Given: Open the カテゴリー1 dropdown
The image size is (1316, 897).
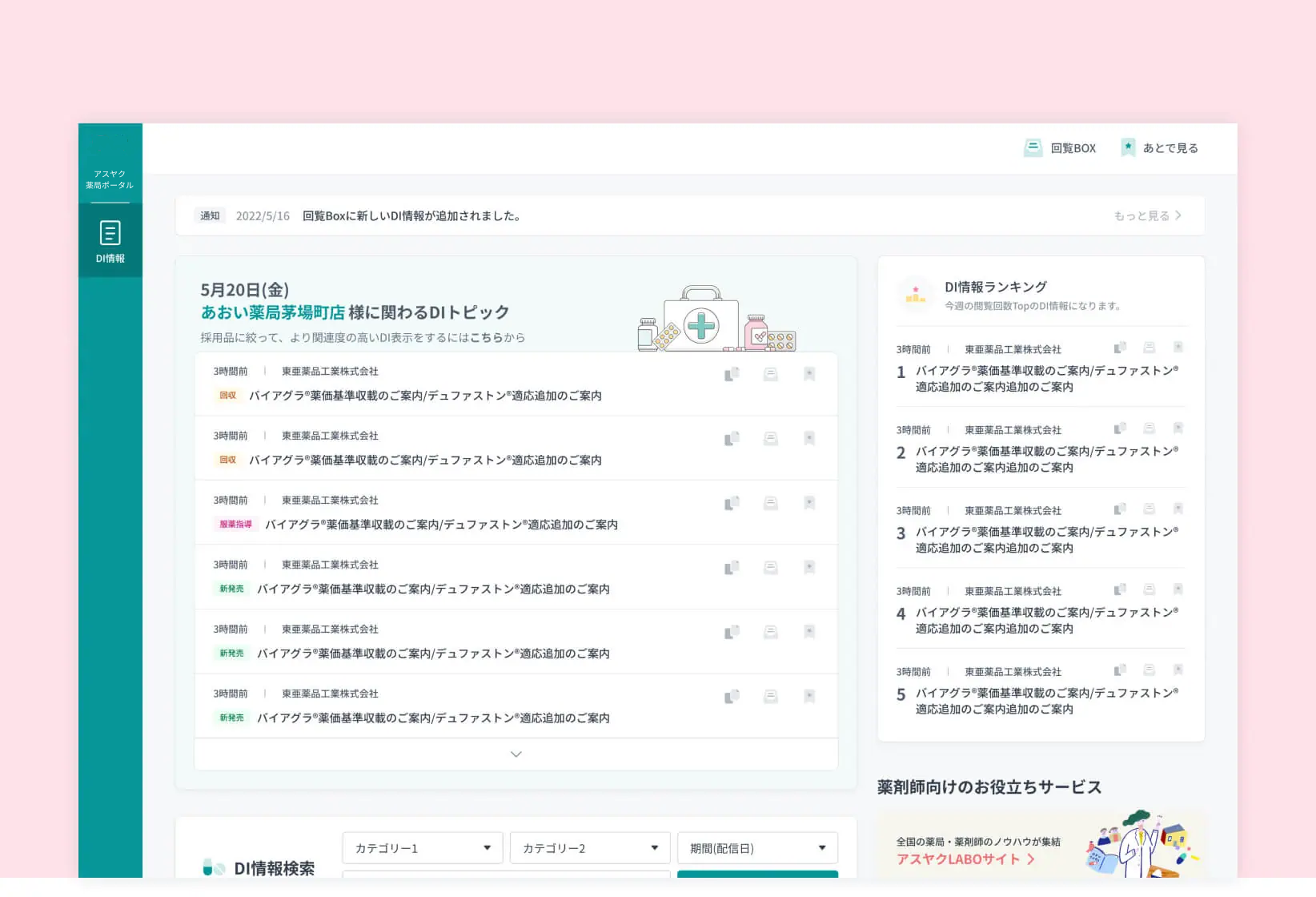Looking at the screenshot, I should click(422, 848).
